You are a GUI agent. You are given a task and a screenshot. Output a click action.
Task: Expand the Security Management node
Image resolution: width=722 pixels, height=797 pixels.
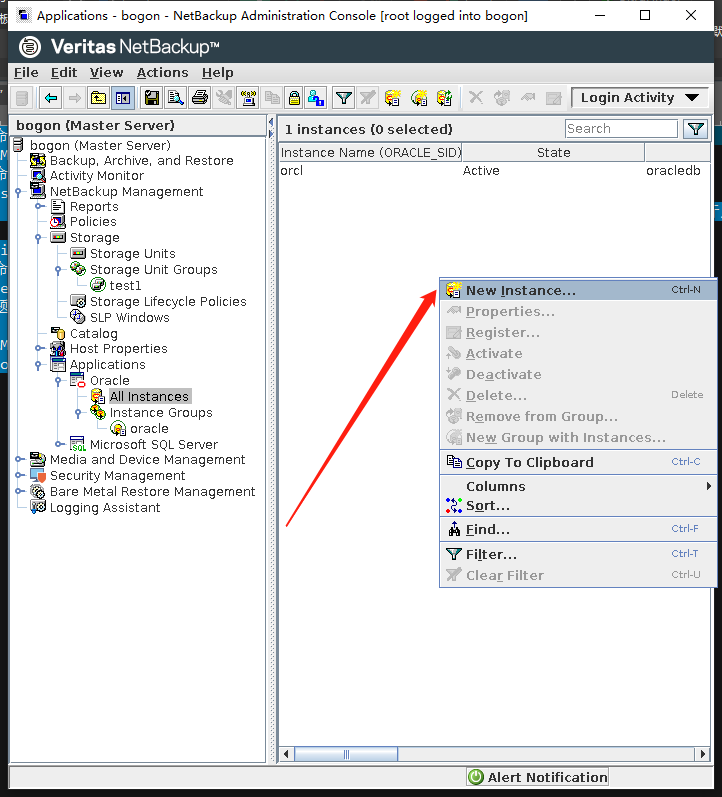(x=19, y=476)
